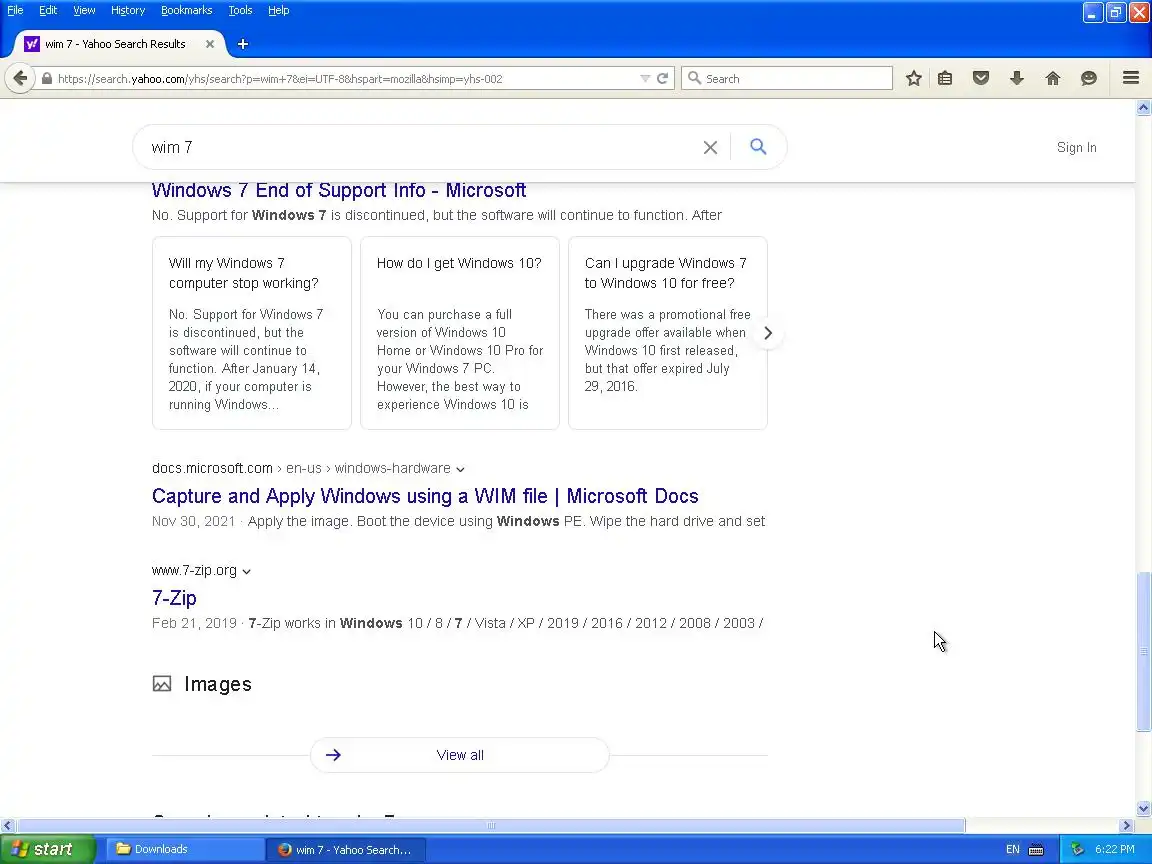Open the bookmarks list icon

click(945, 78)
